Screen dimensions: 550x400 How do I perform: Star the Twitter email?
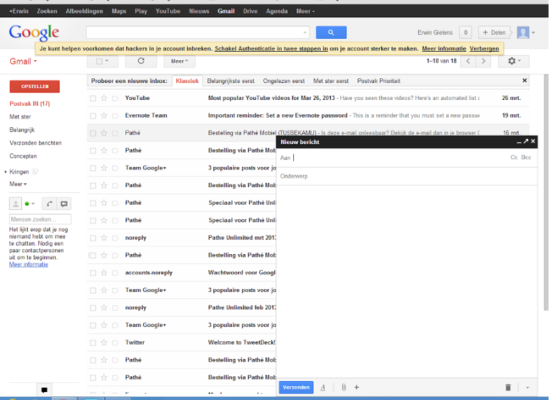coord(104,342)
